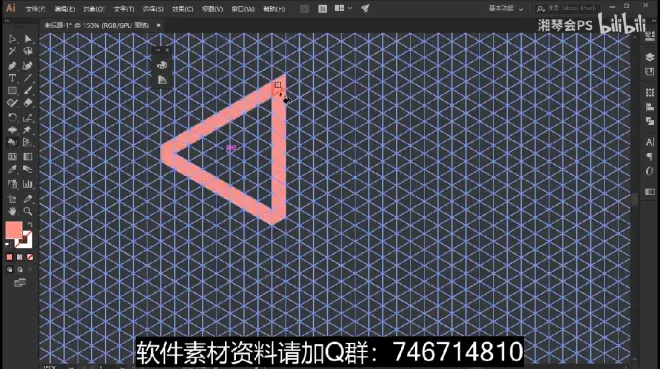Select the Eraser tool

click(28, 103)
